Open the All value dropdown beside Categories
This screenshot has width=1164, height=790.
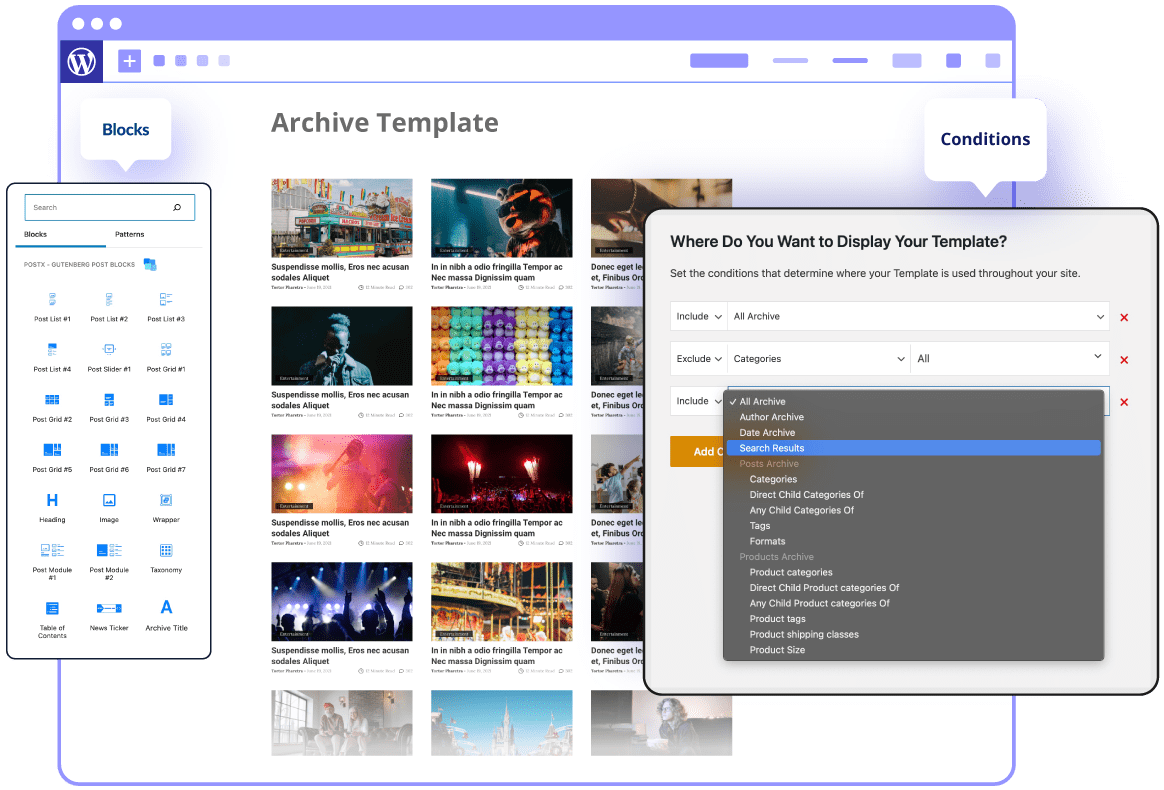tap(1010, 359)
